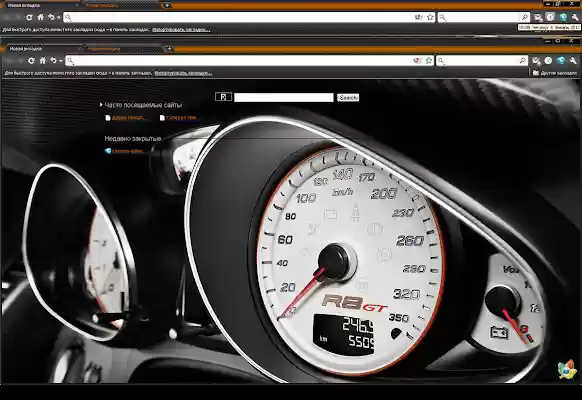Image resolution: width=582 pixels, height=400 pixels.
Task: Click the magnifier button at right of the front window's search box
Action: [x=523, y=60]
